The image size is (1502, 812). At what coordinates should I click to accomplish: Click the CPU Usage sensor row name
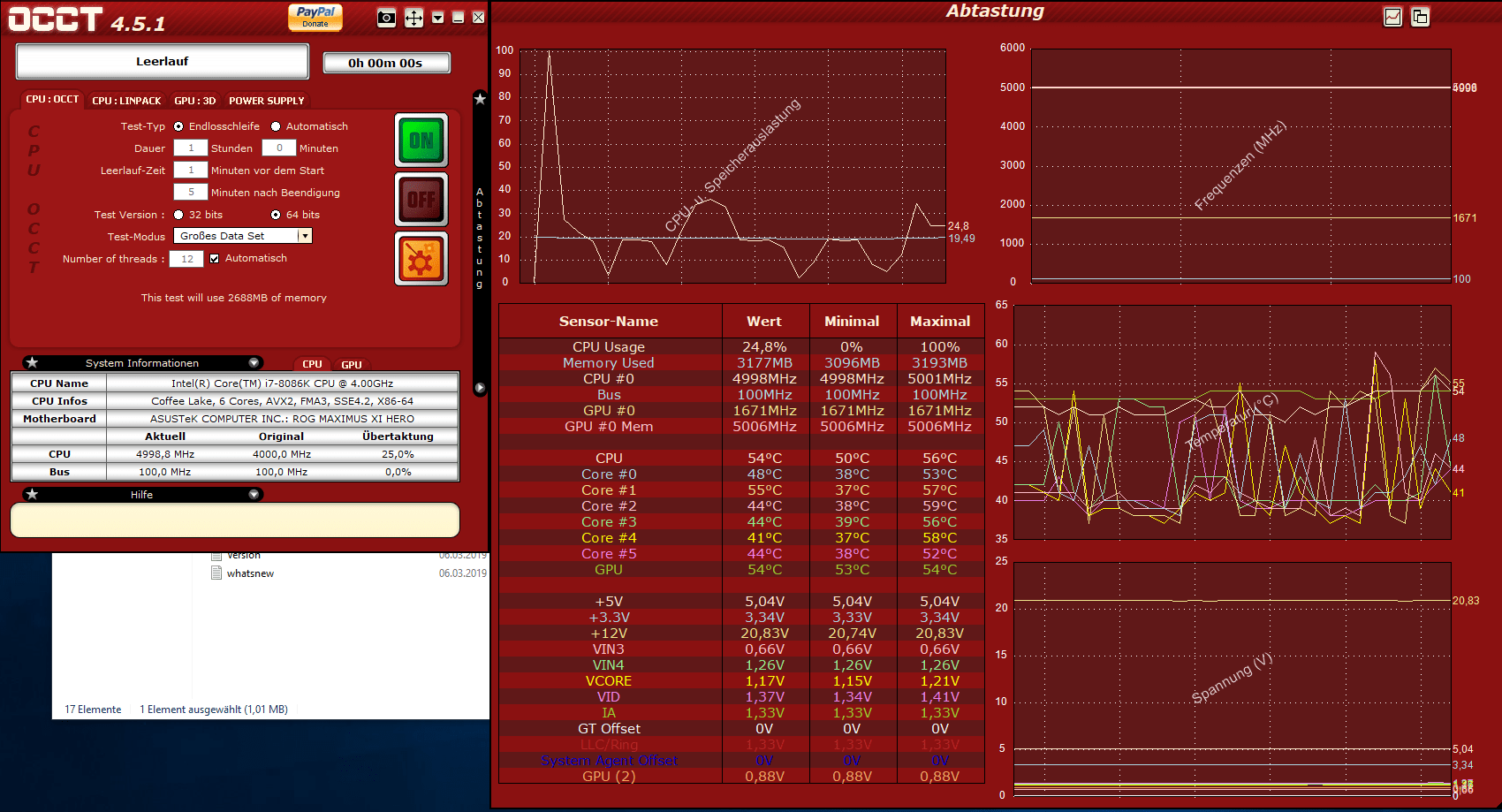click(609, 347)
